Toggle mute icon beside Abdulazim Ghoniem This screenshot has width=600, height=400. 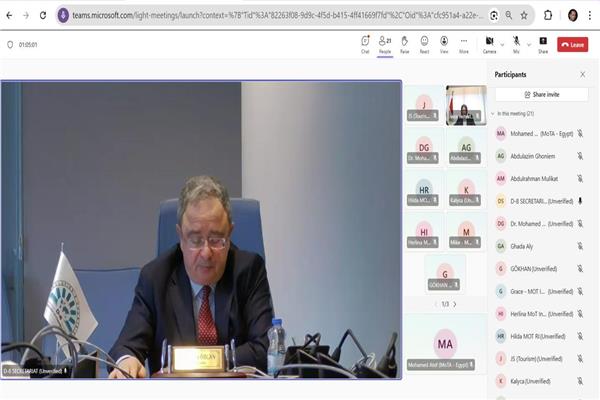(x=580, y=156)
